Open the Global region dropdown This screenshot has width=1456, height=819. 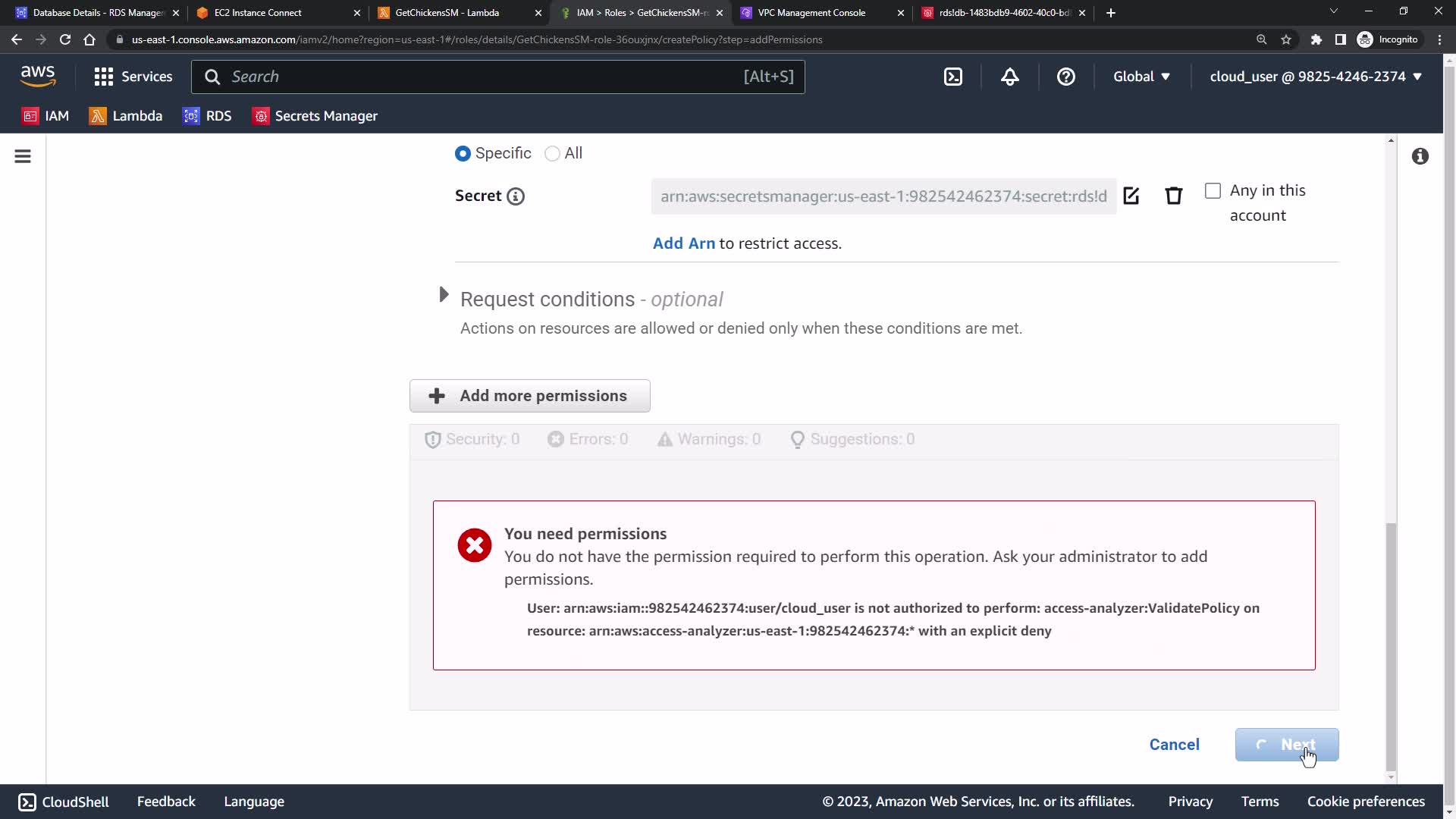point(1141,77)
